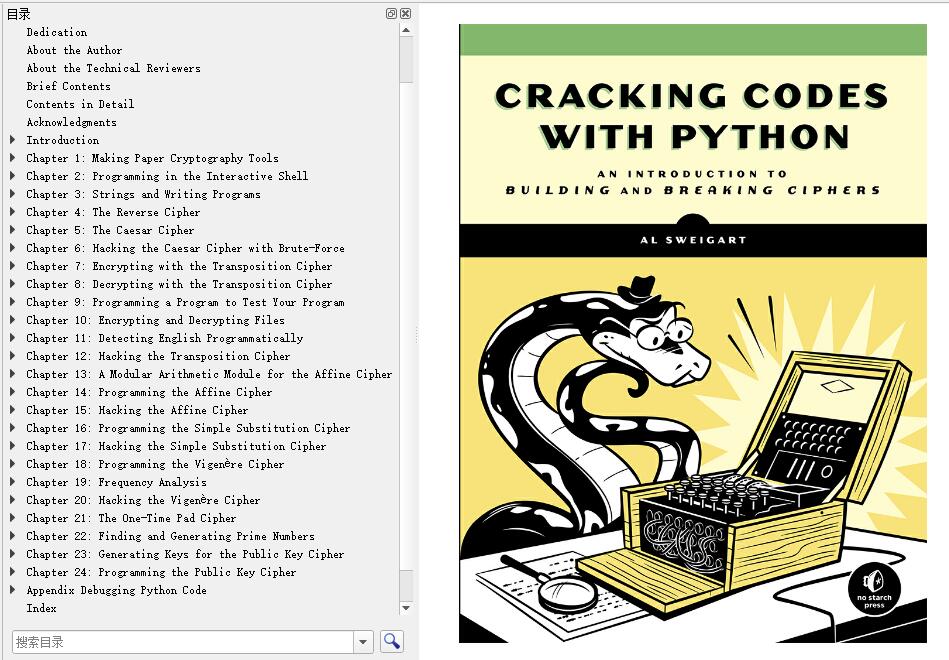Open About the Technical Reviewers entry
The image size is (949, 660).
(x=113, y=68)
